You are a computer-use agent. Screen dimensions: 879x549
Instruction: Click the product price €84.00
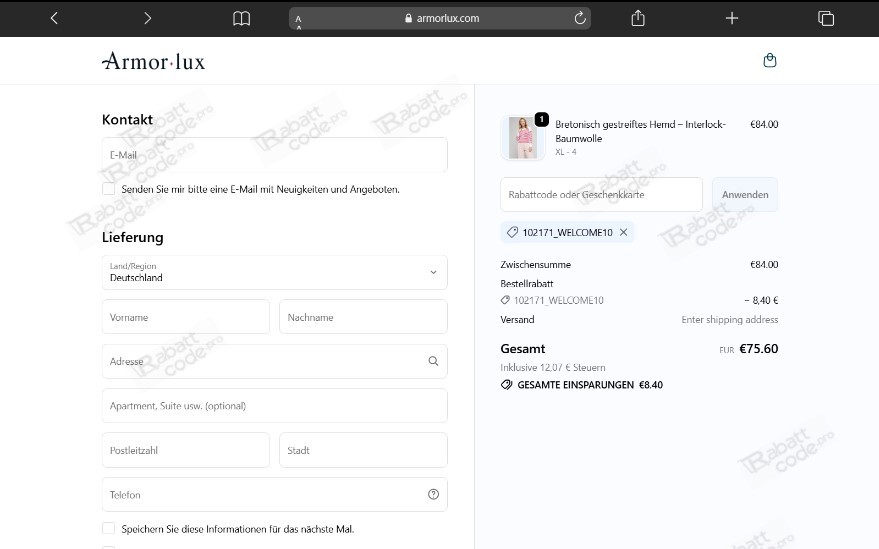(x=764, y=124)
